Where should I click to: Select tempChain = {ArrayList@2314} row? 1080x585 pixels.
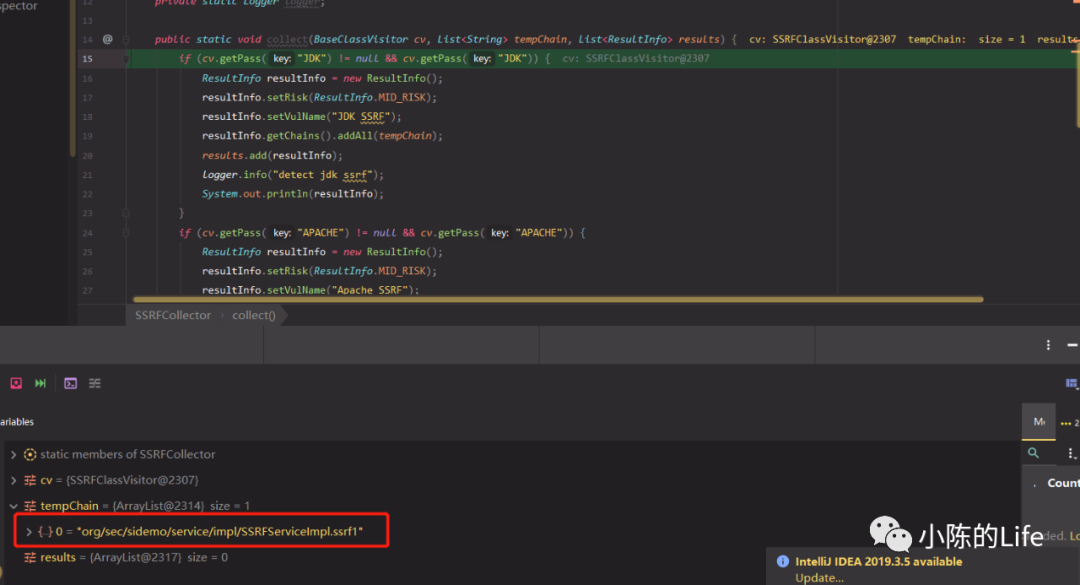click(x=145, y=506)
